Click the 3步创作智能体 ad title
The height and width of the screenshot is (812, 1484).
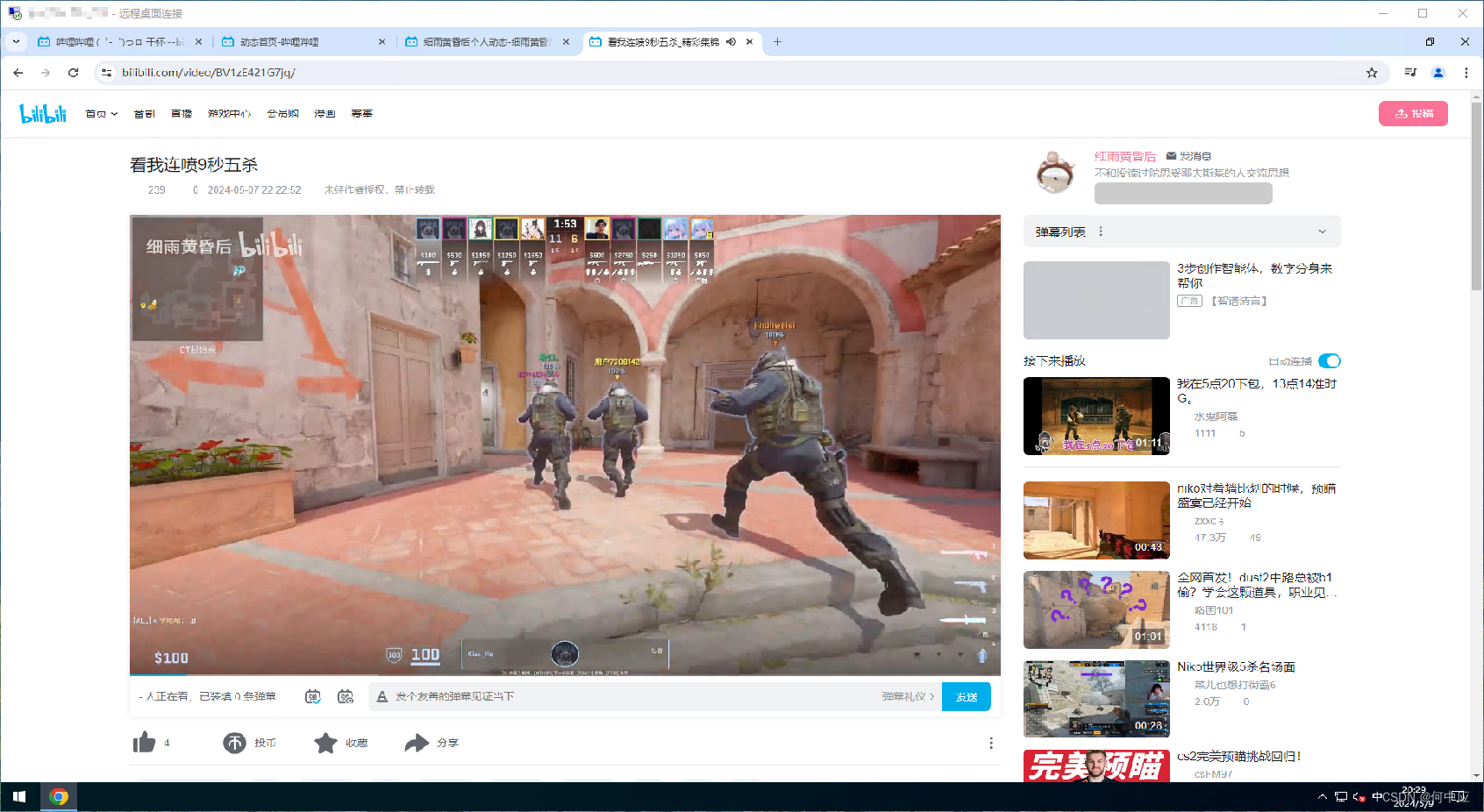(x=1254, y=275)
